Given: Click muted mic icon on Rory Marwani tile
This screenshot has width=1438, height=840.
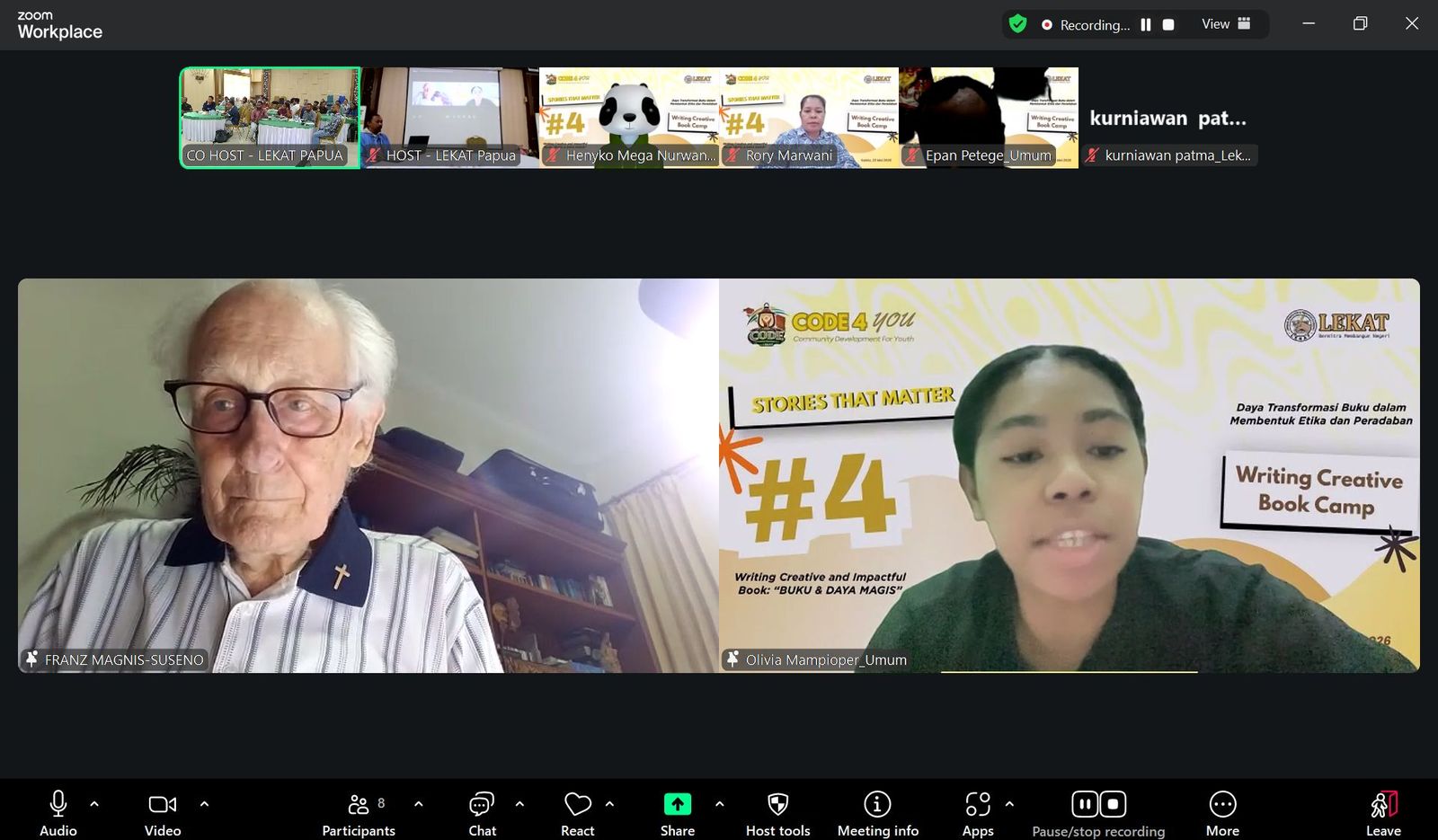Looking at the screenshot, I should pos(732,155).
